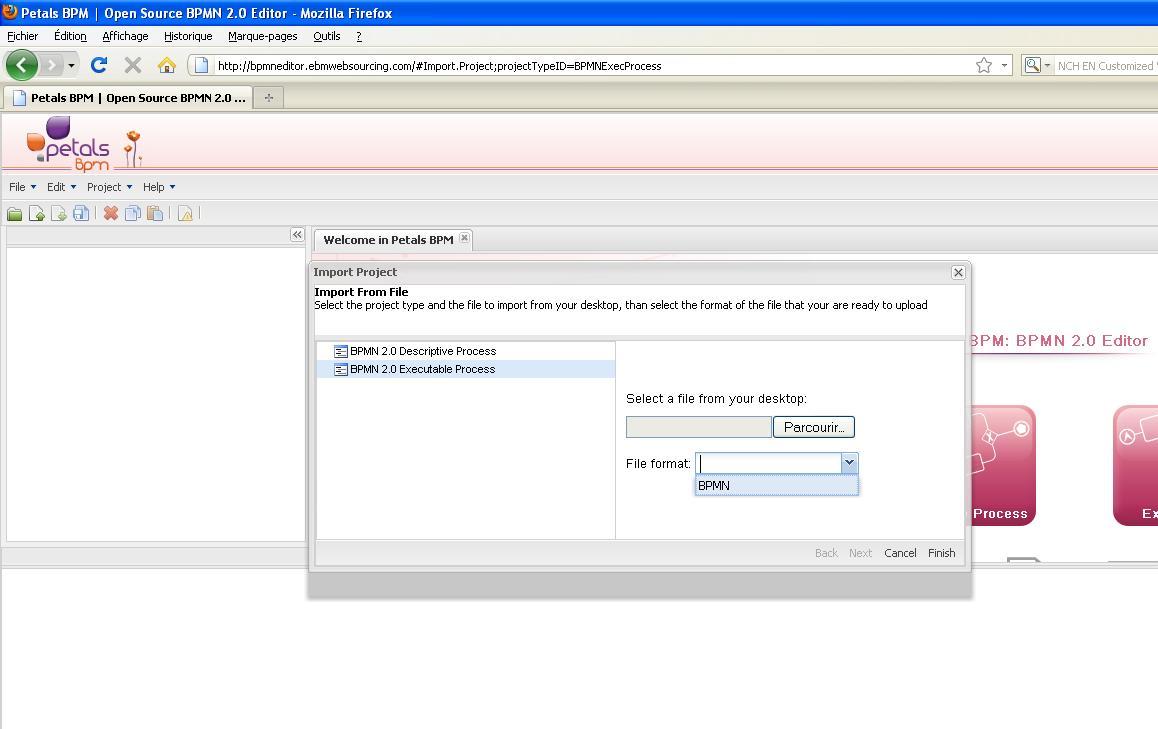Click inside the File format text field
Viewport: 1158px width, 729px height.
point(769,463)
